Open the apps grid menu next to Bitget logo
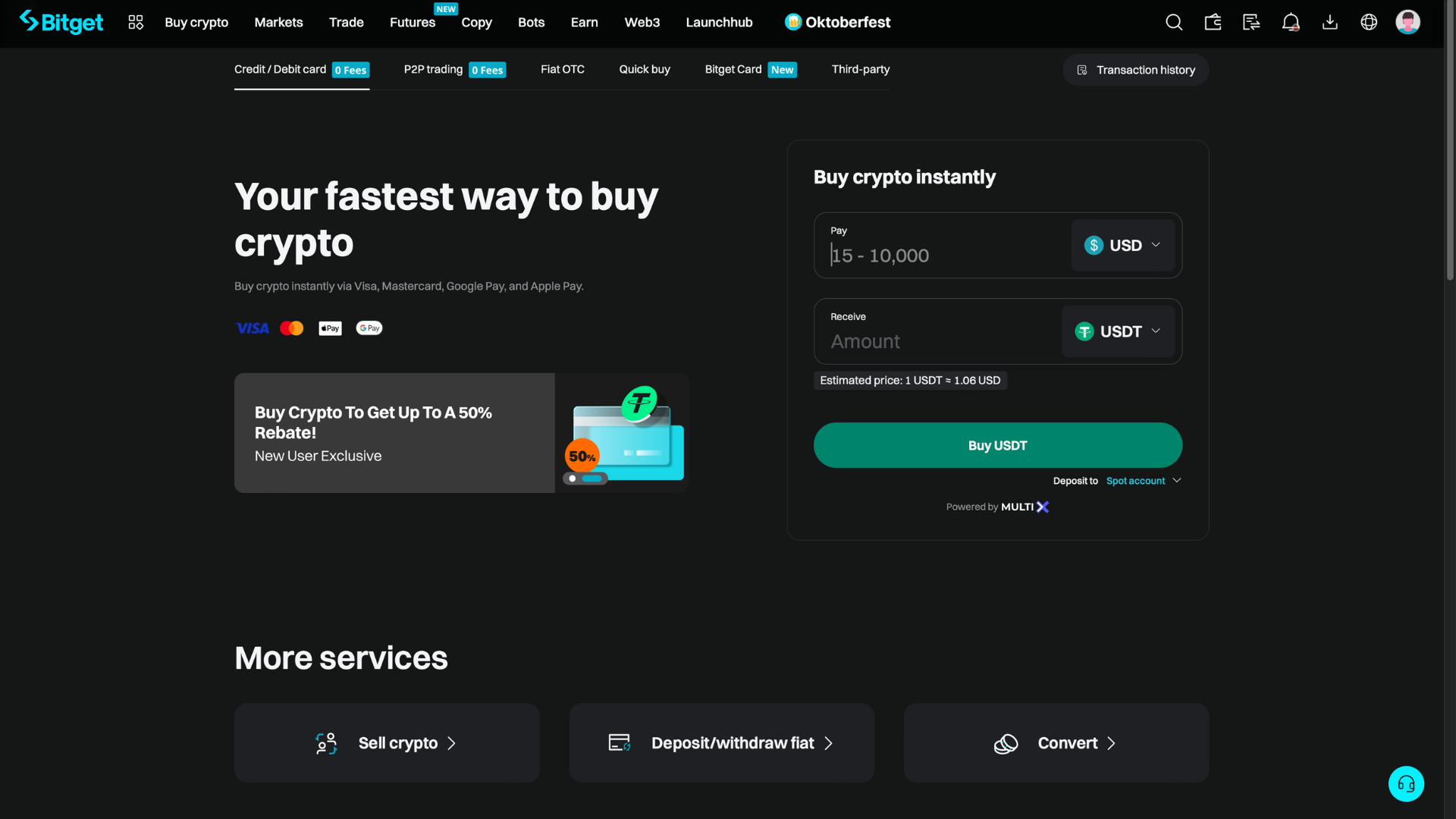 [x=136, y=22]
